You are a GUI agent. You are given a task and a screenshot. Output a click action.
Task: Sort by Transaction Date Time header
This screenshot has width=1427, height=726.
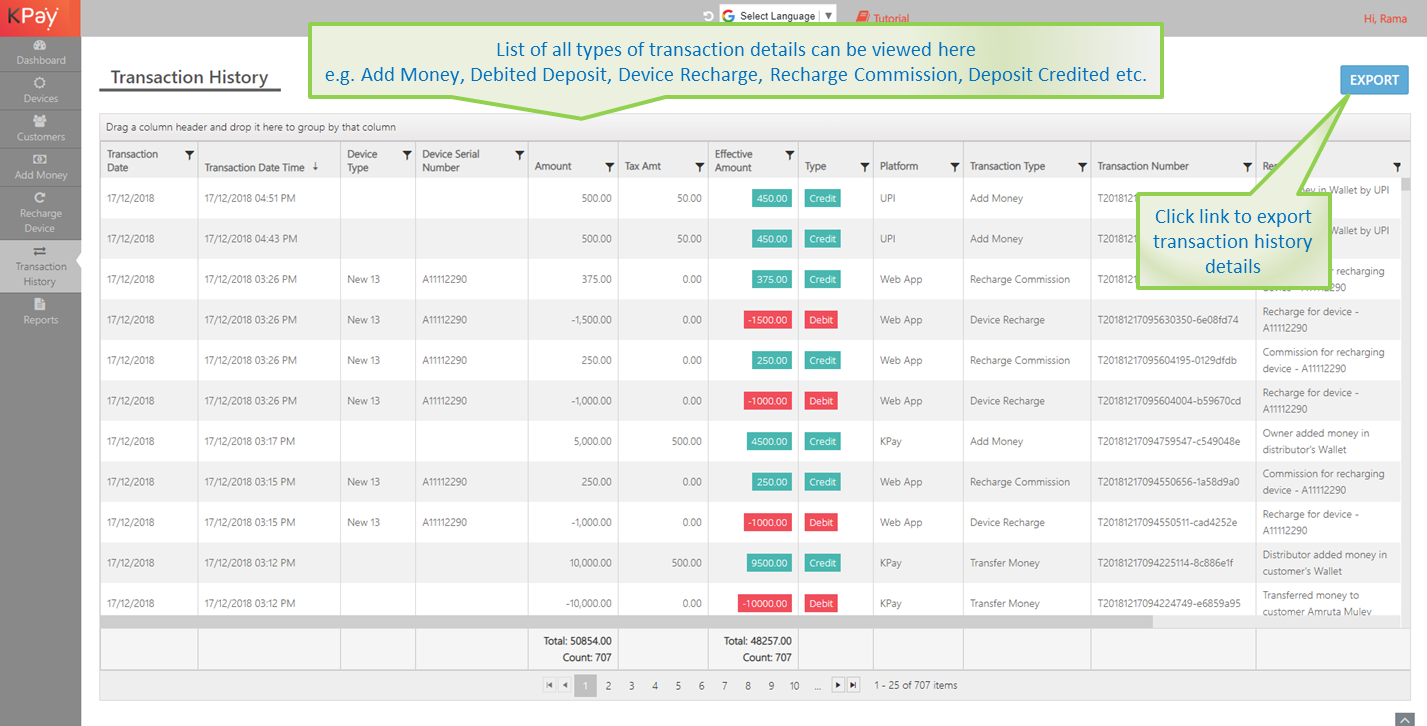point(254,167)
